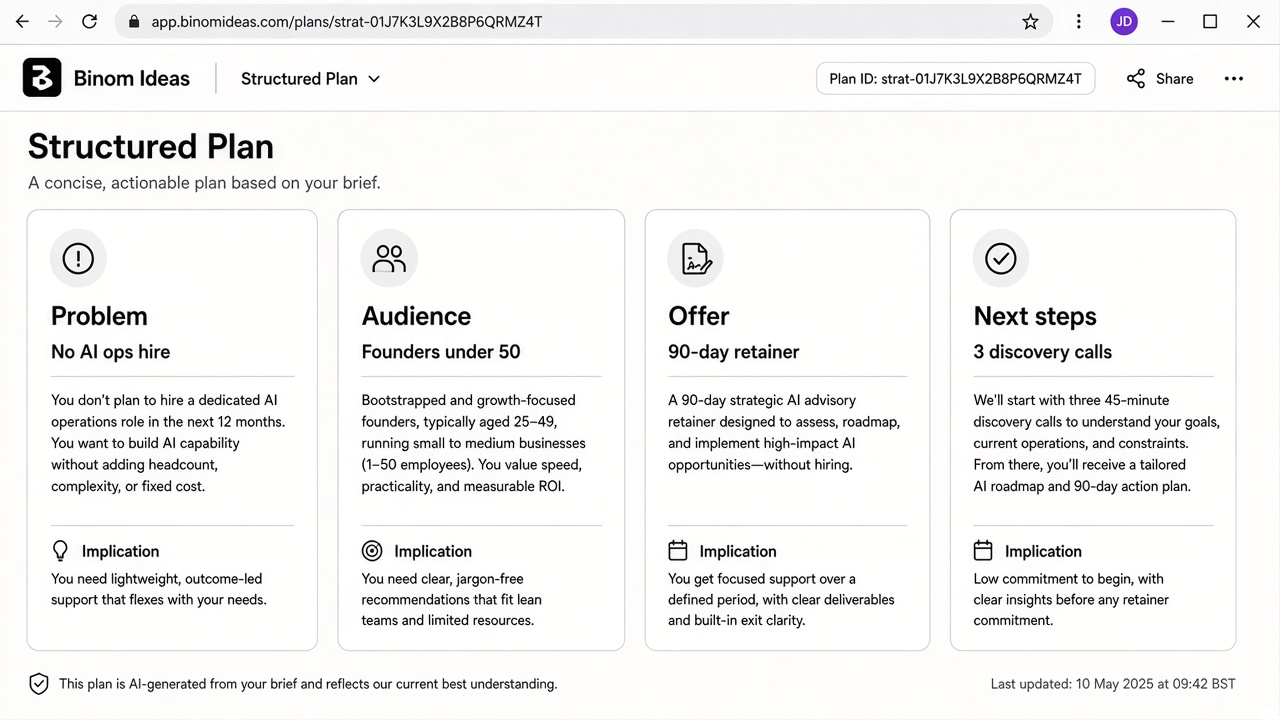Click the Offer card title
Image resolution: width=1280 pixels, height=720 pixels.
click(699, 316)
